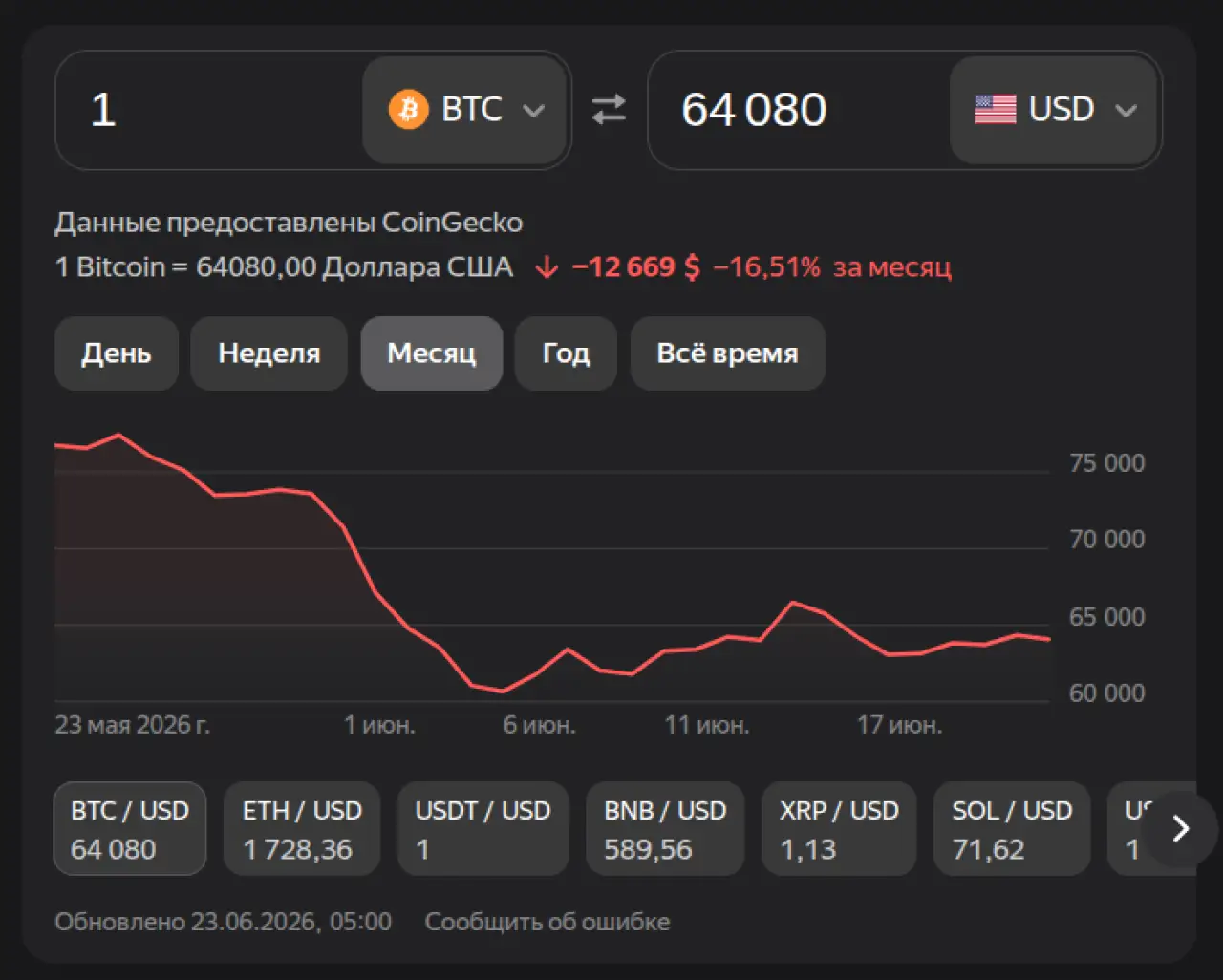Select the Месяц period tab

point(431,353)
